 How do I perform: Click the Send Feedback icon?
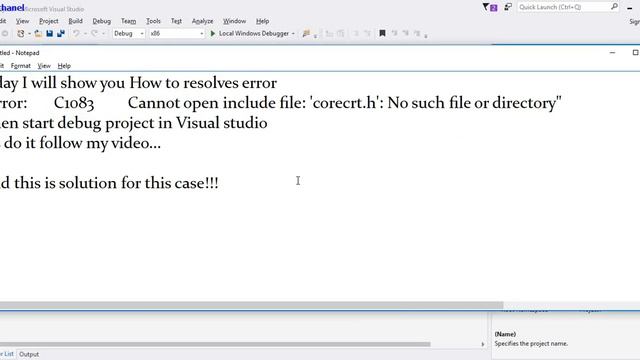[x=508, y=7]
